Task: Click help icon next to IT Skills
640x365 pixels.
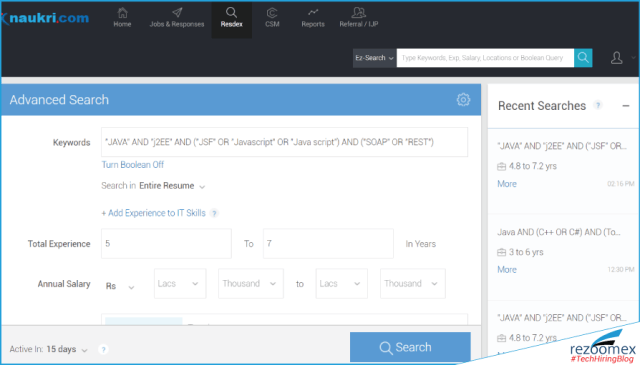Action: (214, 213)
